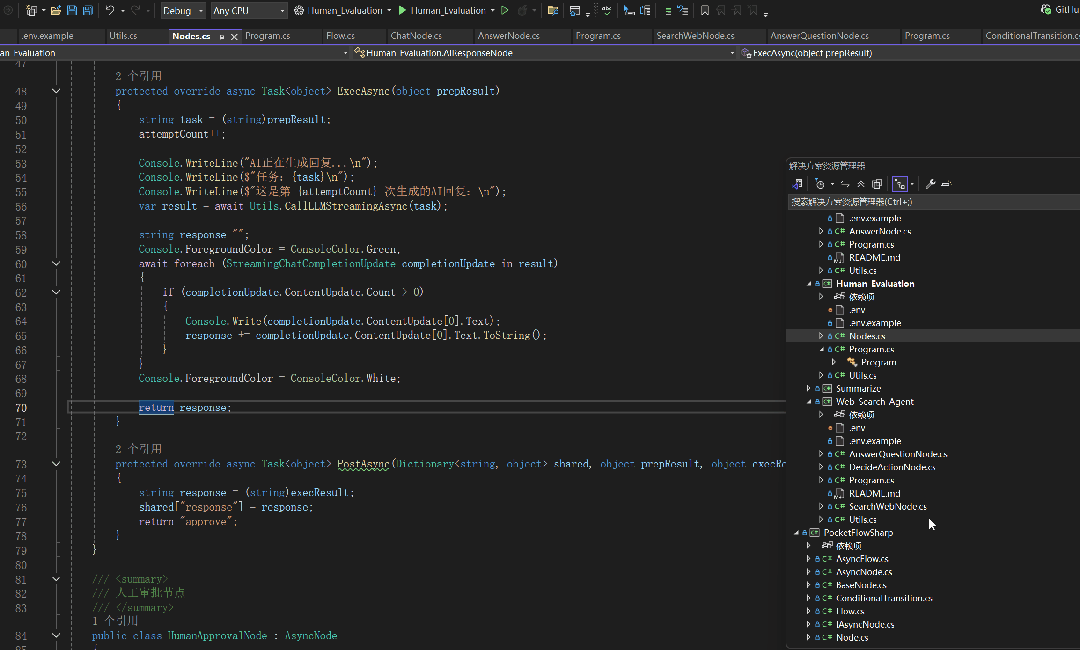Collapse the await foreach block fold

tap(56, 264)
